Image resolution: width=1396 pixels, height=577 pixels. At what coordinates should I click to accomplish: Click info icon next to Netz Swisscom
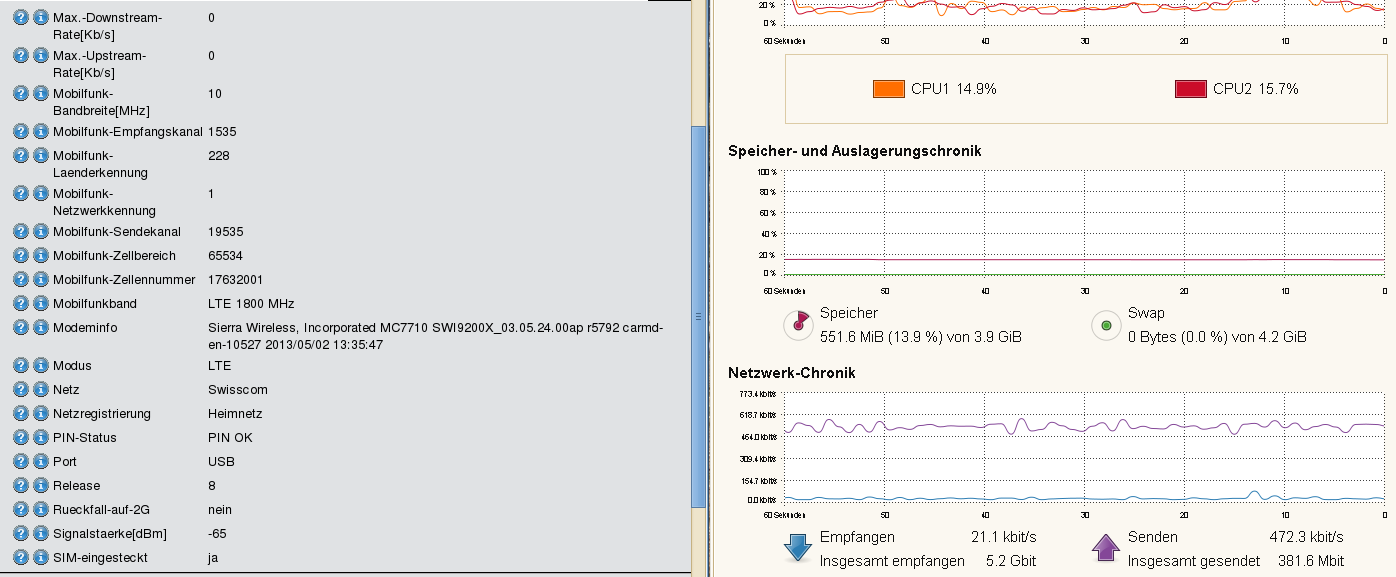[40, 389]
